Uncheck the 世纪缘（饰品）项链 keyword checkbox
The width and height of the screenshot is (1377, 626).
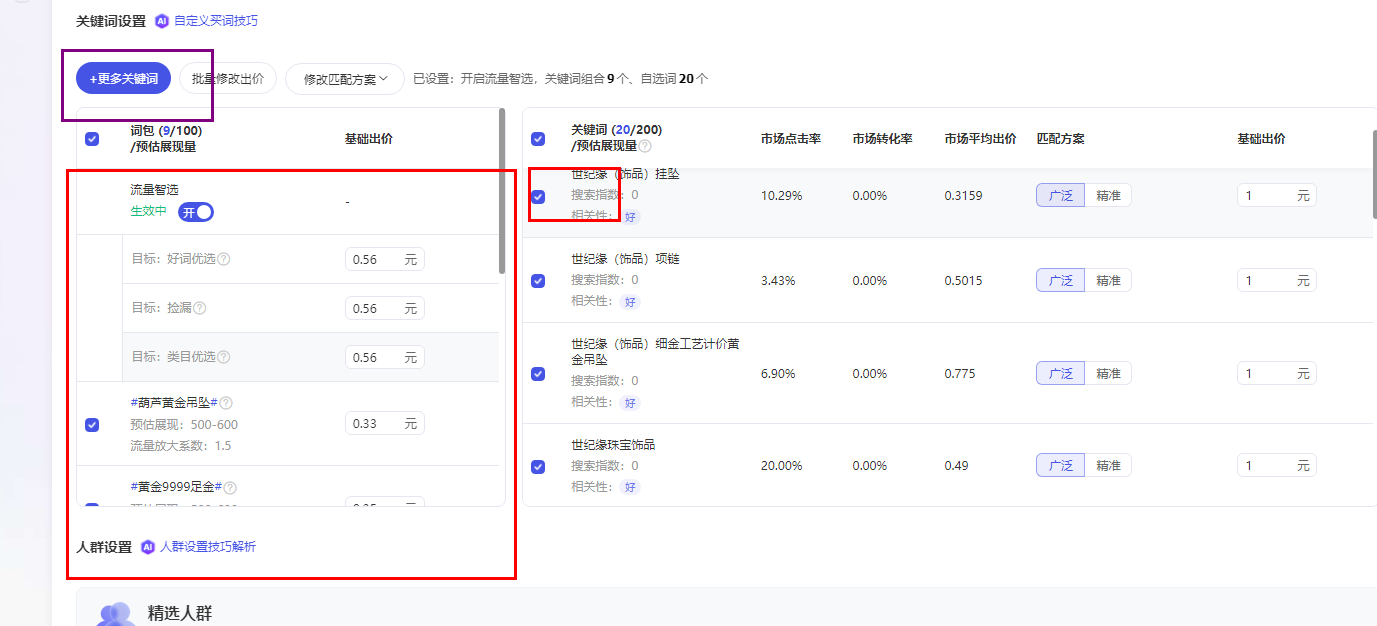click(538, 281)
